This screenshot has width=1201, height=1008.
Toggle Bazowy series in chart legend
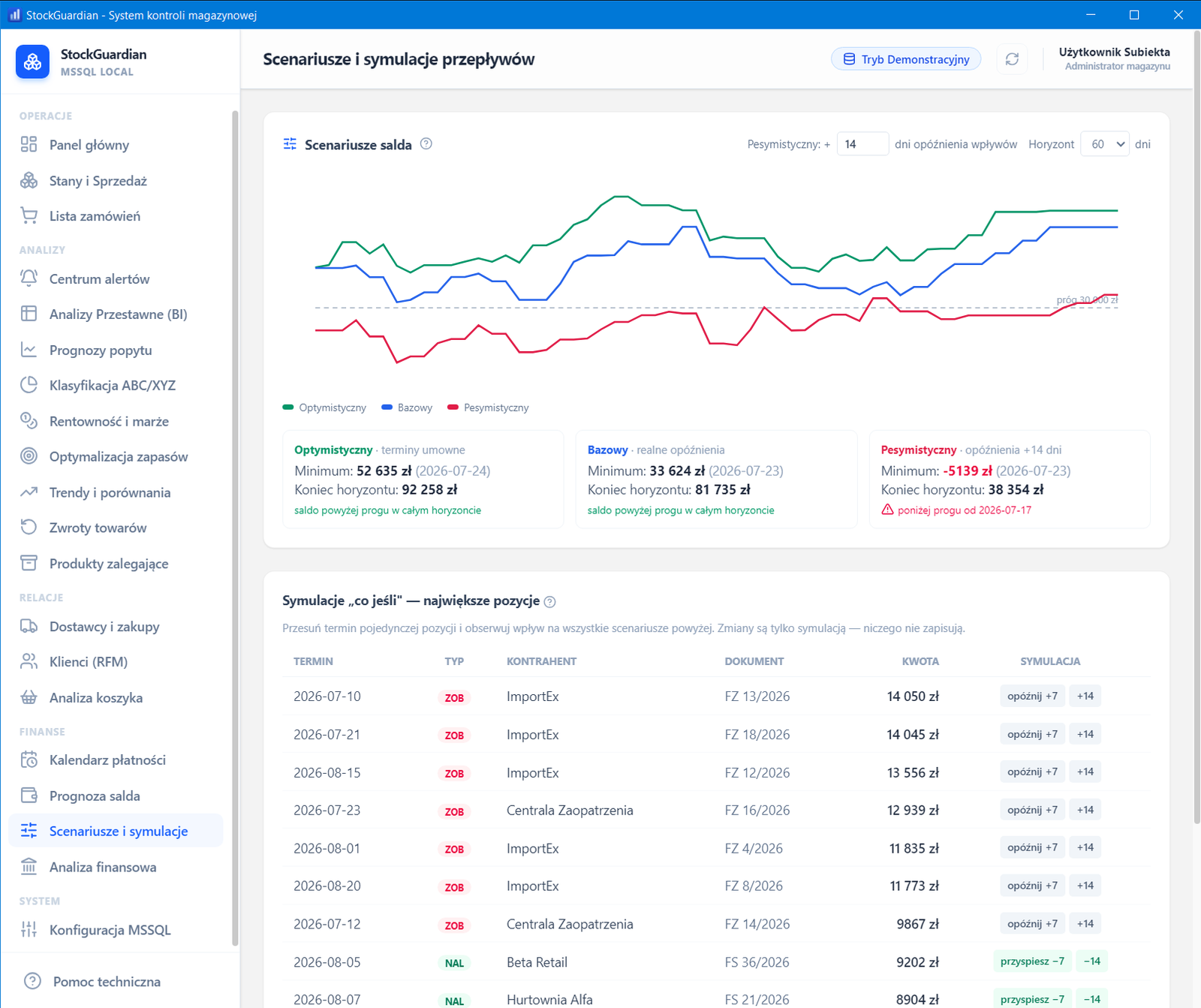[407, 408]
